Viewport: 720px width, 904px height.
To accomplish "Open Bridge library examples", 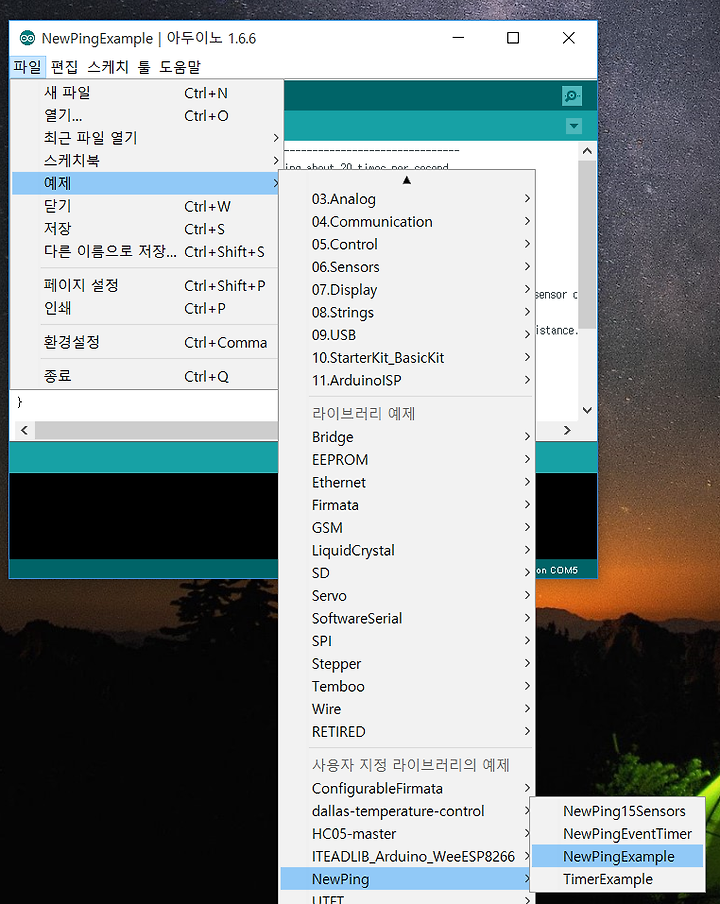I will pos(407,437).
